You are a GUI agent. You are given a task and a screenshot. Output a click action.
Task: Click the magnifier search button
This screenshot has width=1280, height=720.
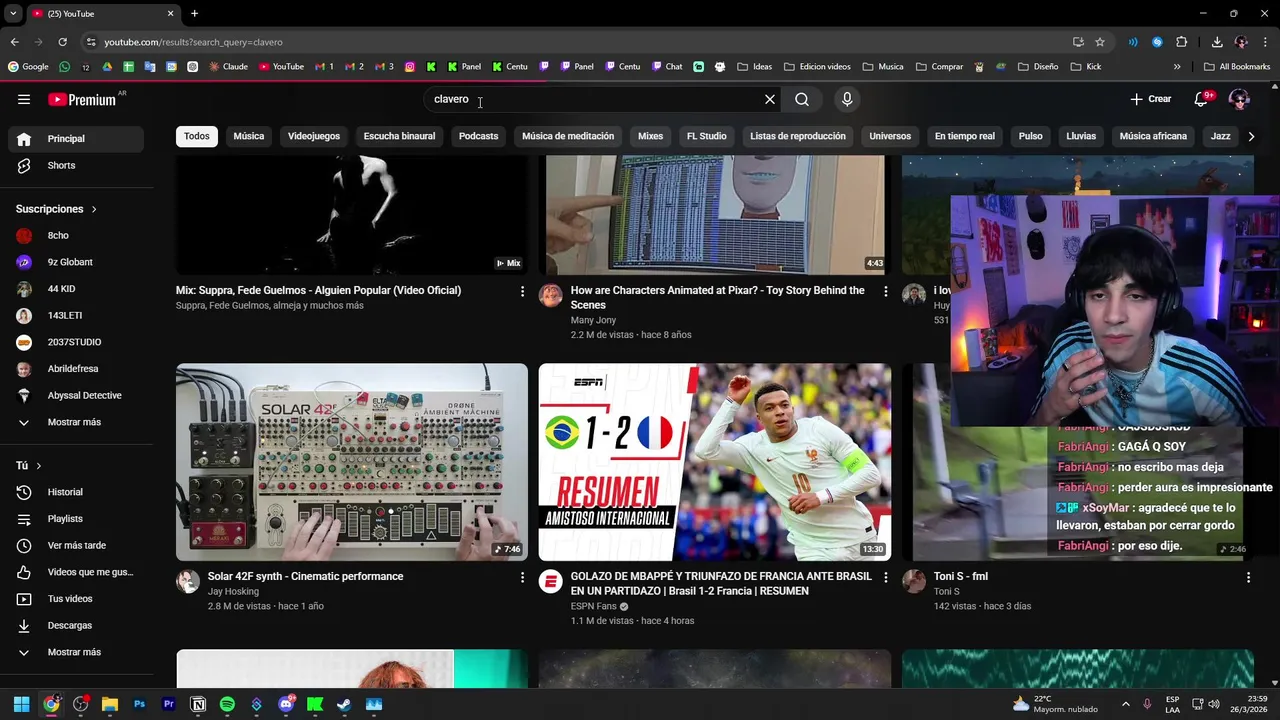coord(802,99)
